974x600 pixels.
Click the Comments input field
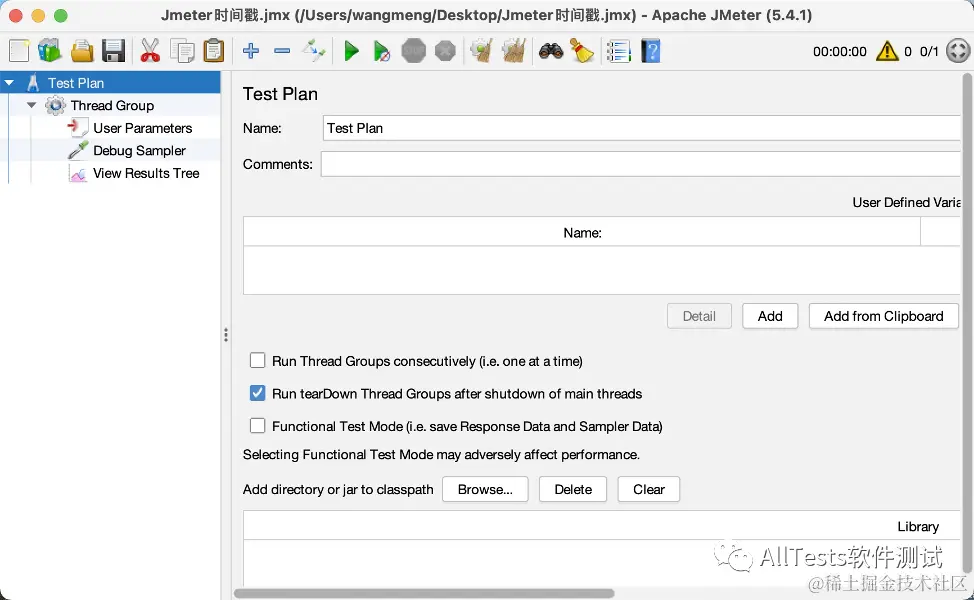tap(640, 164)
